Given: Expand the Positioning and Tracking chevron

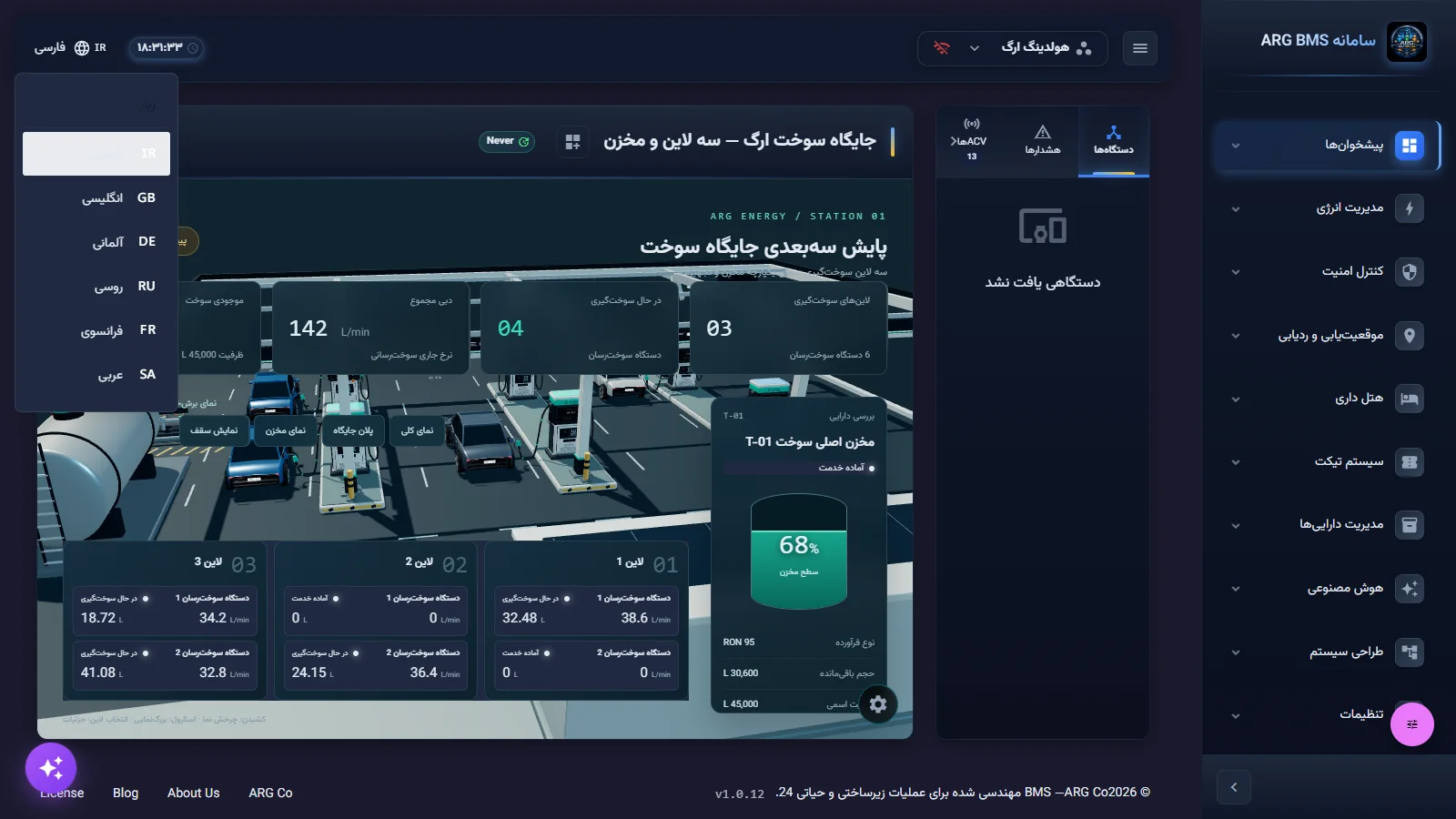Looking at the screenshot, I should (1236, 336).
